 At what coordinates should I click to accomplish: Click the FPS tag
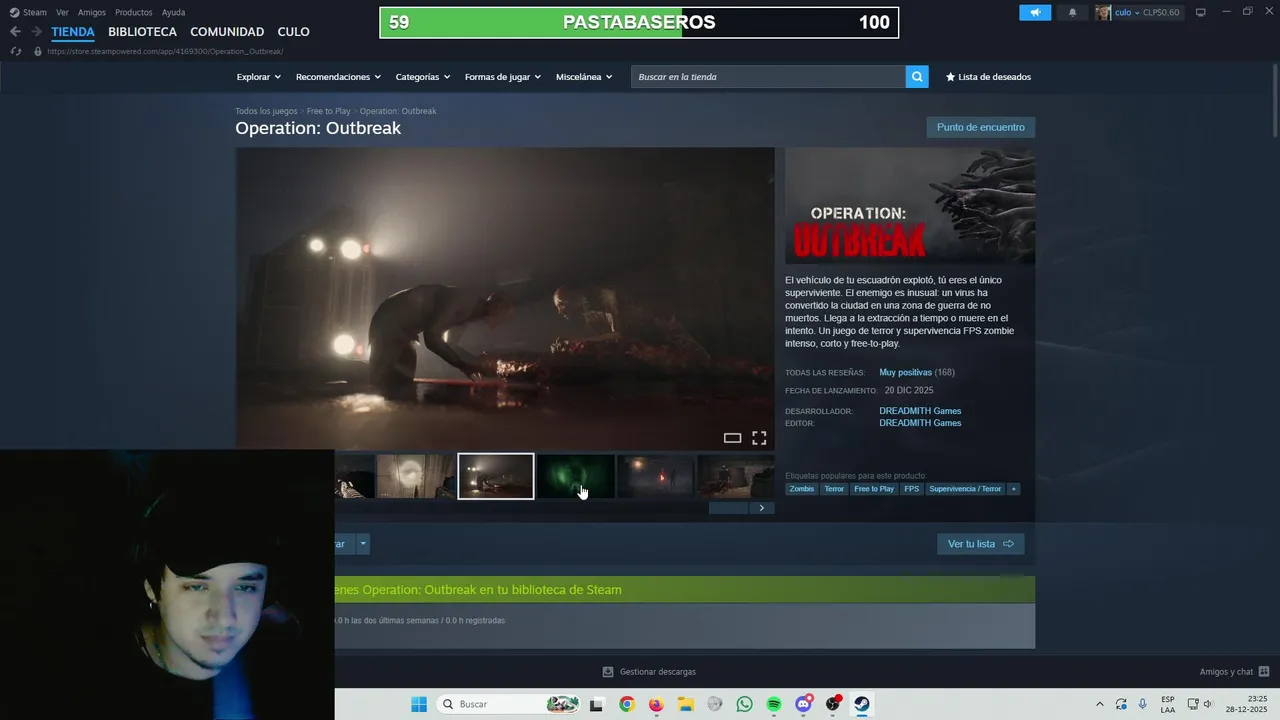(x=912, y=489)
